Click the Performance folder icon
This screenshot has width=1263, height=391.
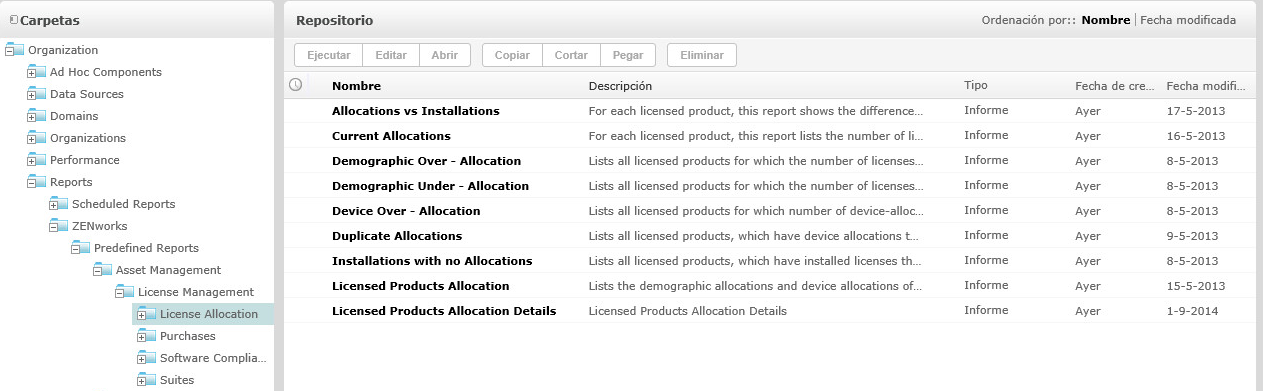37,160
